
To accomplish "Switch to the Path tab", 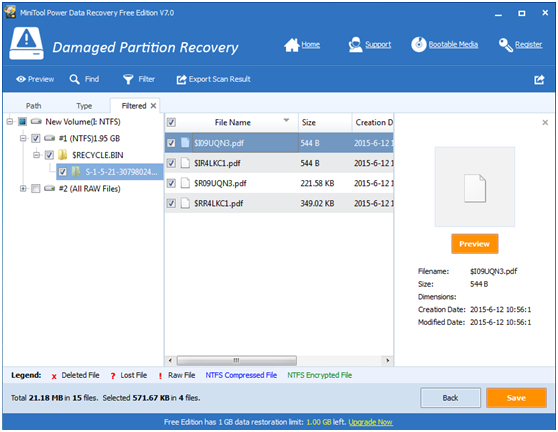I will tap(33, 106).
